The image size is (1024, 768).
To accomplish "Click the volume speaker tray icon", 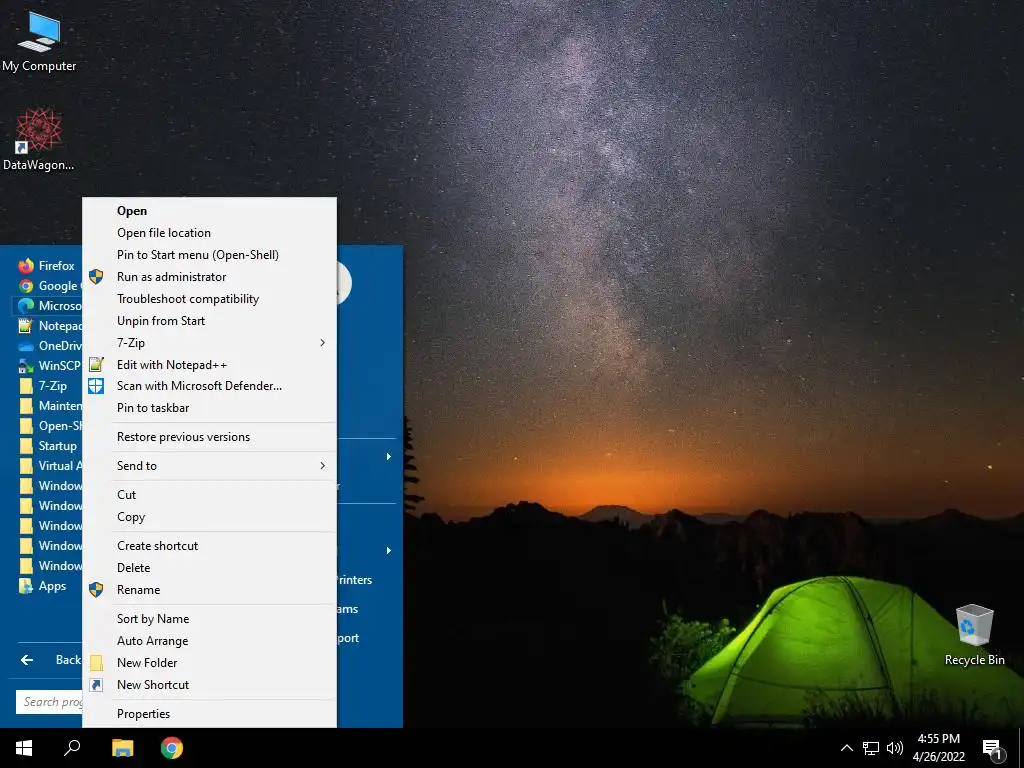I will pyautogui.click(x=895, y=748).
